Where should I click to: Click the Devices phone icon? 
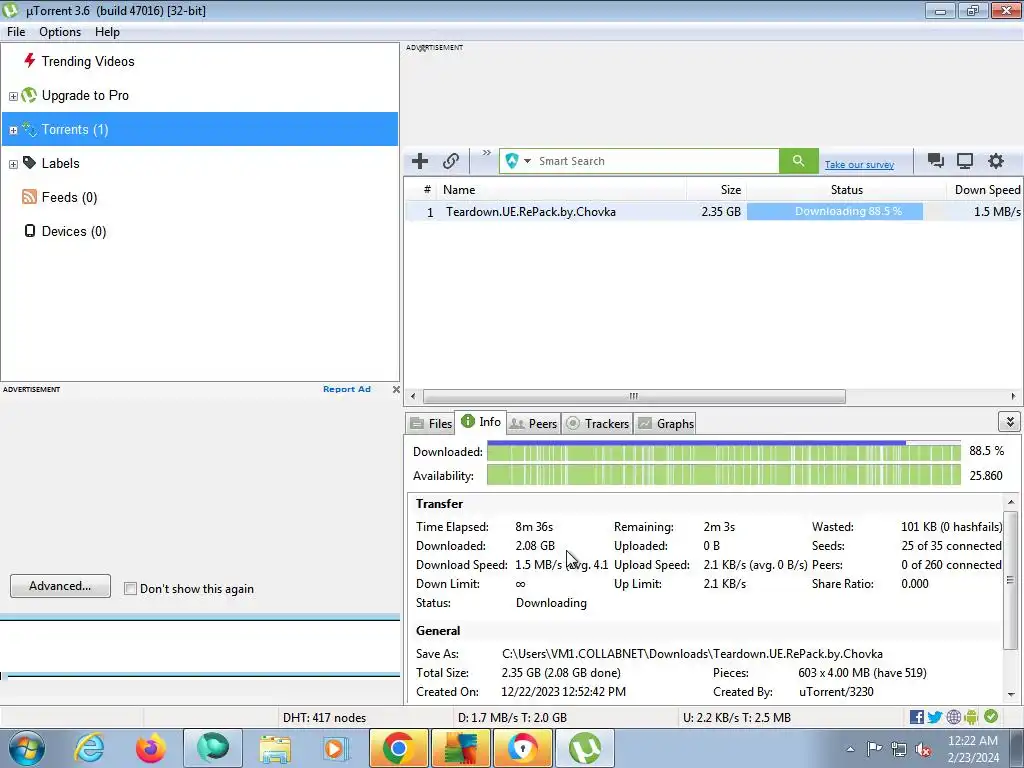coord(29,231)
